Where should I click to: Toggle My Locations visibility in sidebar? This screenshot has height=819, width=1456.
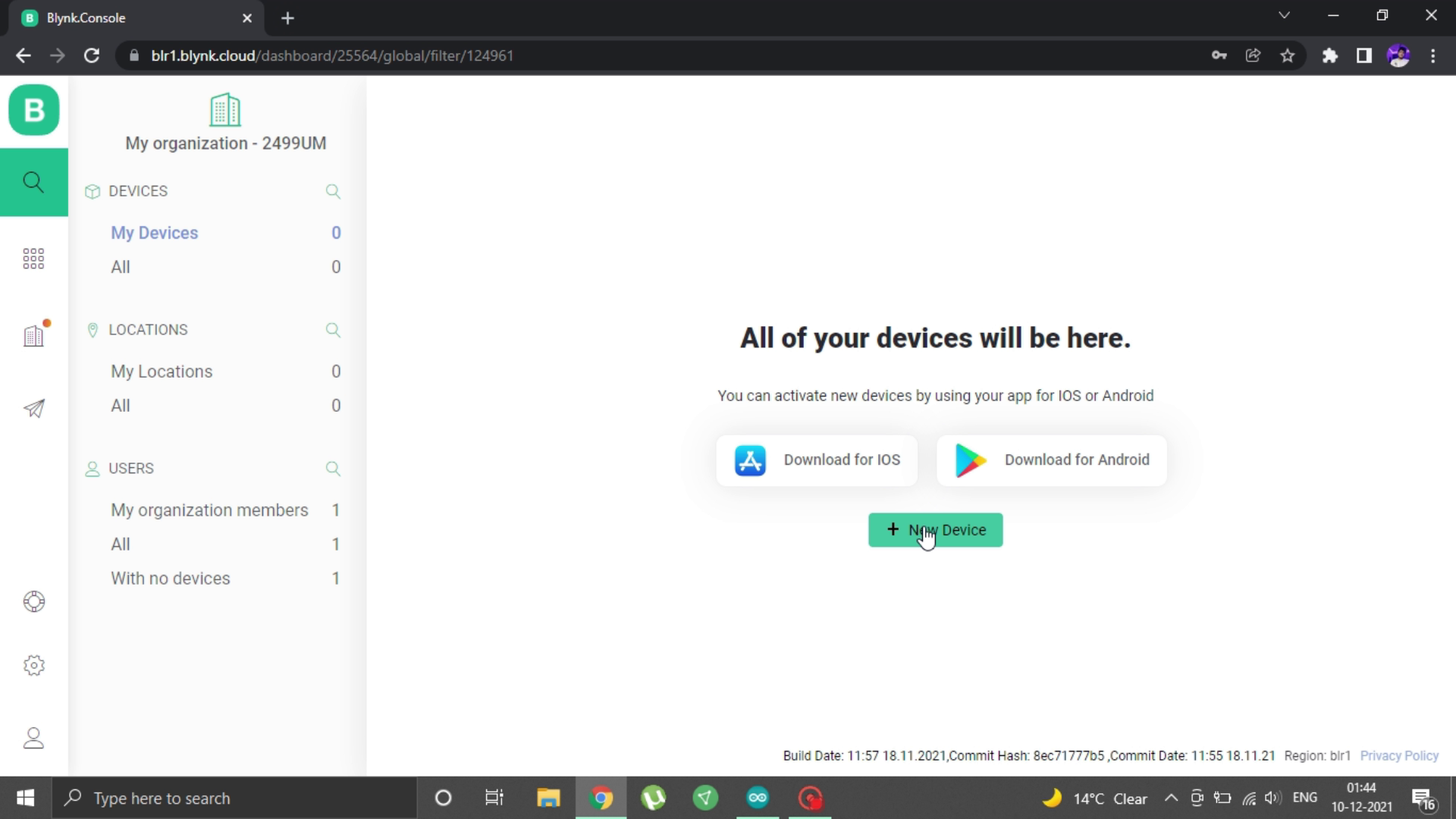(162, 371)
